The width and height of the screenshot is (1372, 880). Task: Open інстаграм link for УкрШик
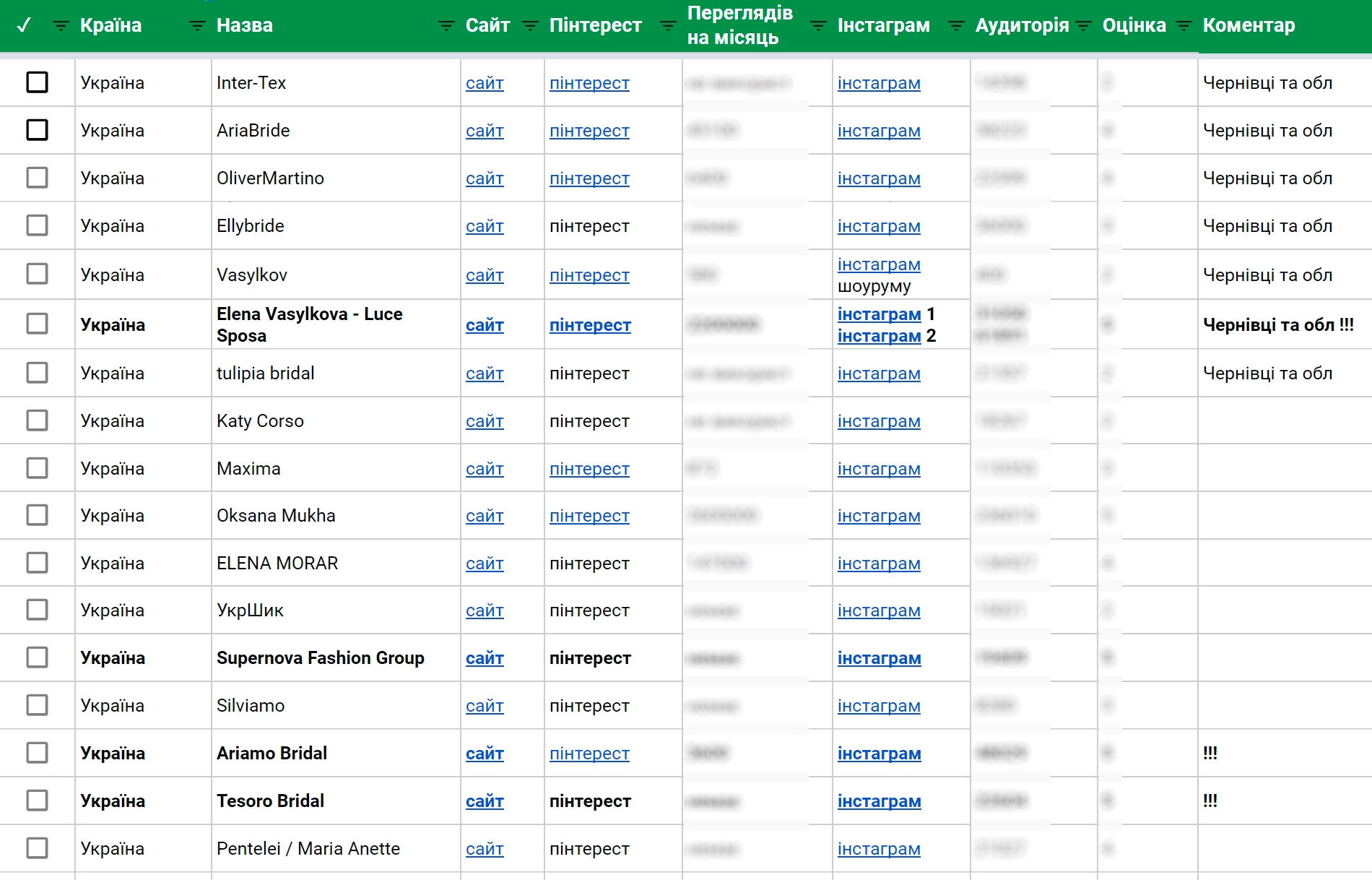coord(879,611)
